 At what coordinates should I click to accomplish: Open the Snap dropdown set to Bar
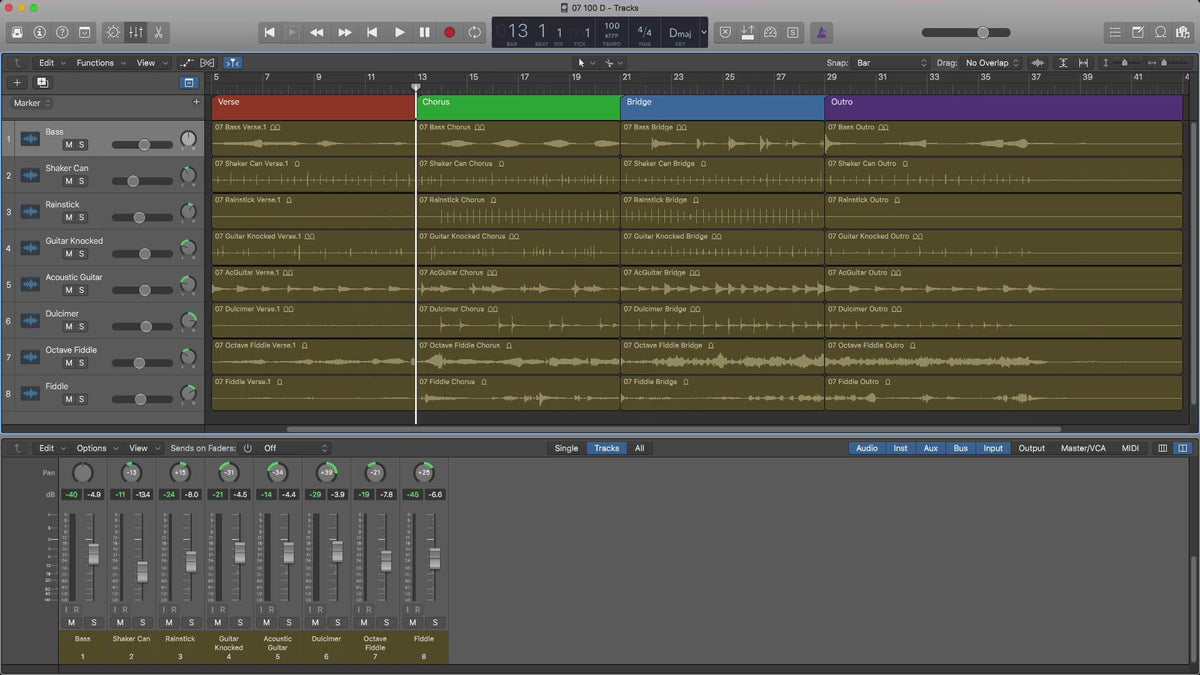click(890, 63)
